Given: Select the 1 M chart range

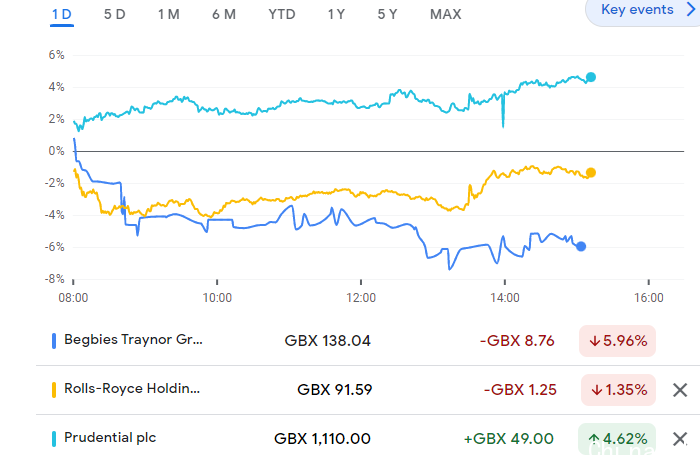Looking at the screenshot, I should click(x=168, y=14).
